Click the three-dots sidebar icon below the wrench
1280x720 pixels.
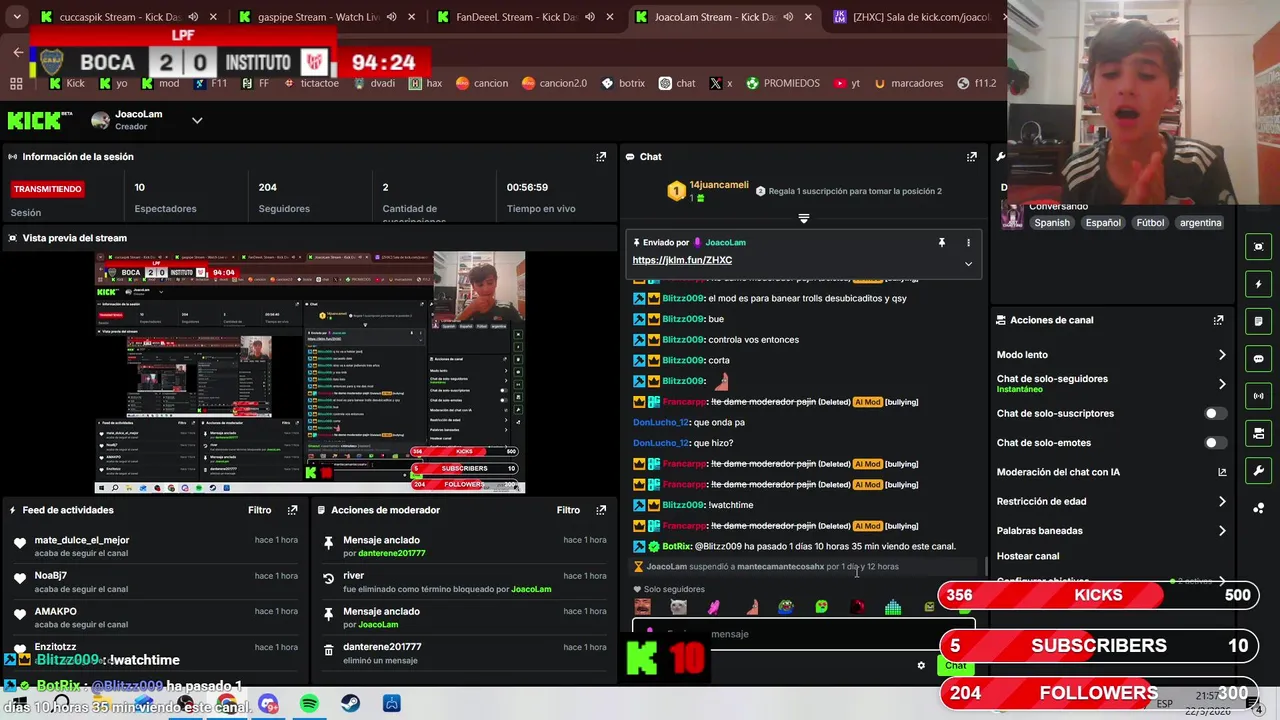click(x=1258, y=508)
